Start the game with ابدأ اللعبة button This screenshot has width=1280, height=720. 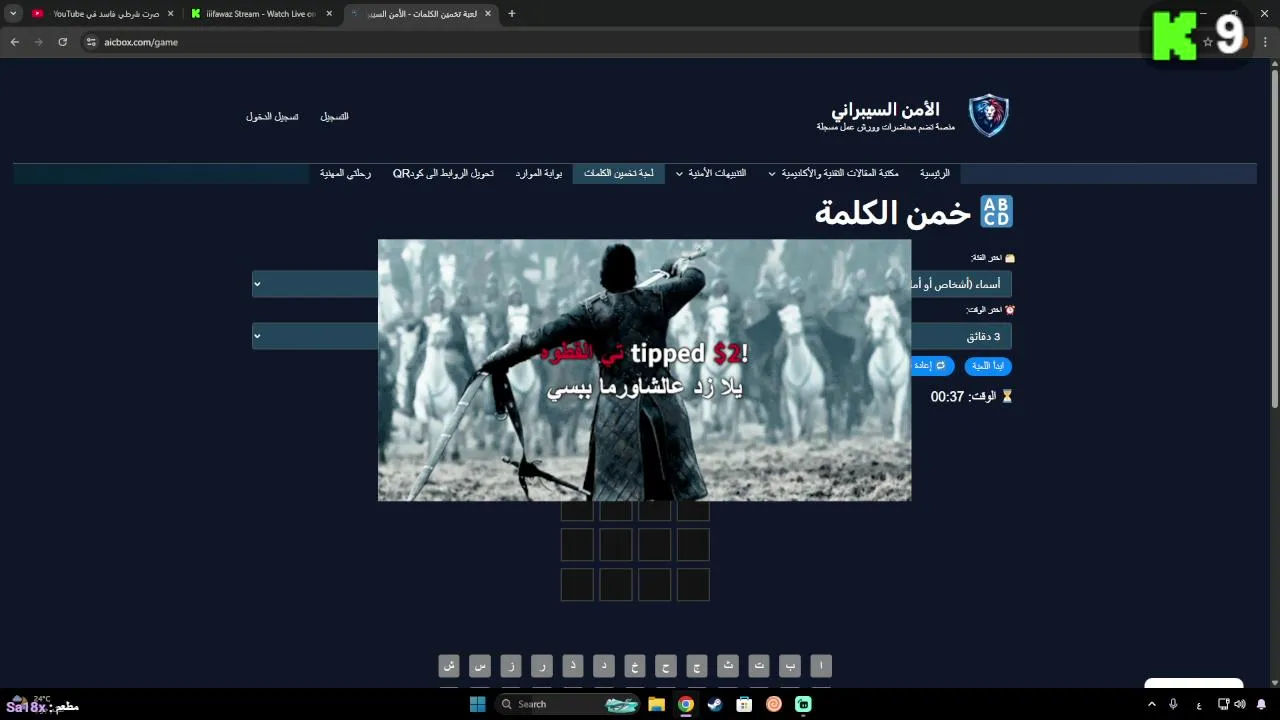pos(988,366)
